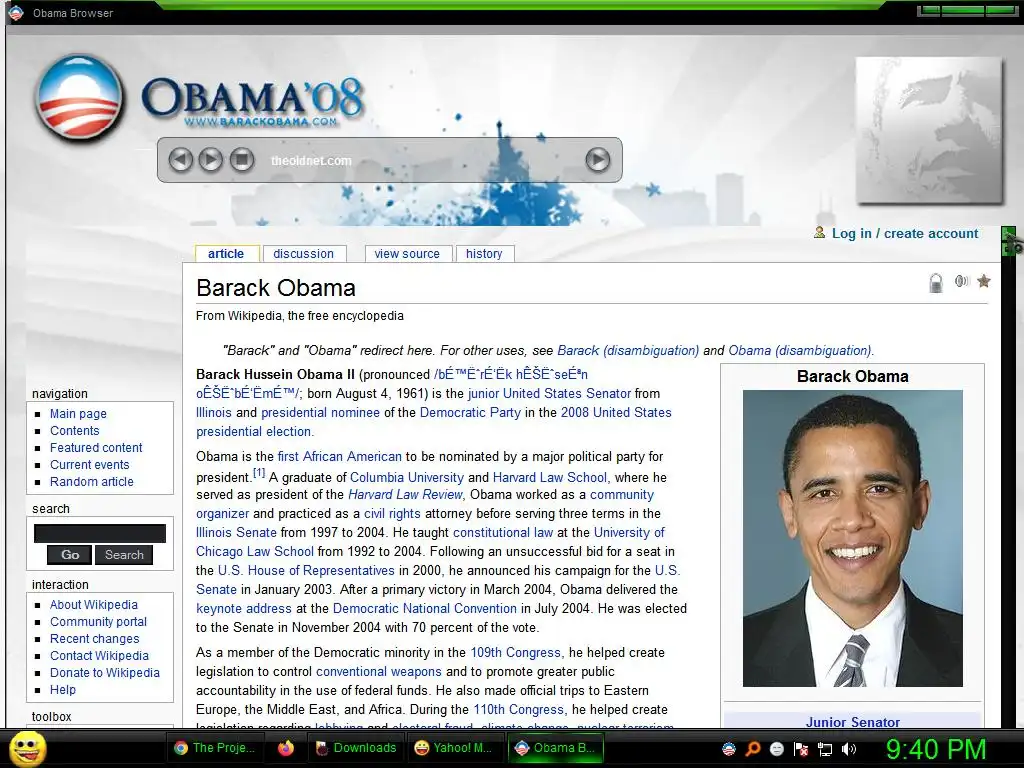Click the Obama logo tray icon
This screenshot has height=768, width=1024.
tap(729, 749)
